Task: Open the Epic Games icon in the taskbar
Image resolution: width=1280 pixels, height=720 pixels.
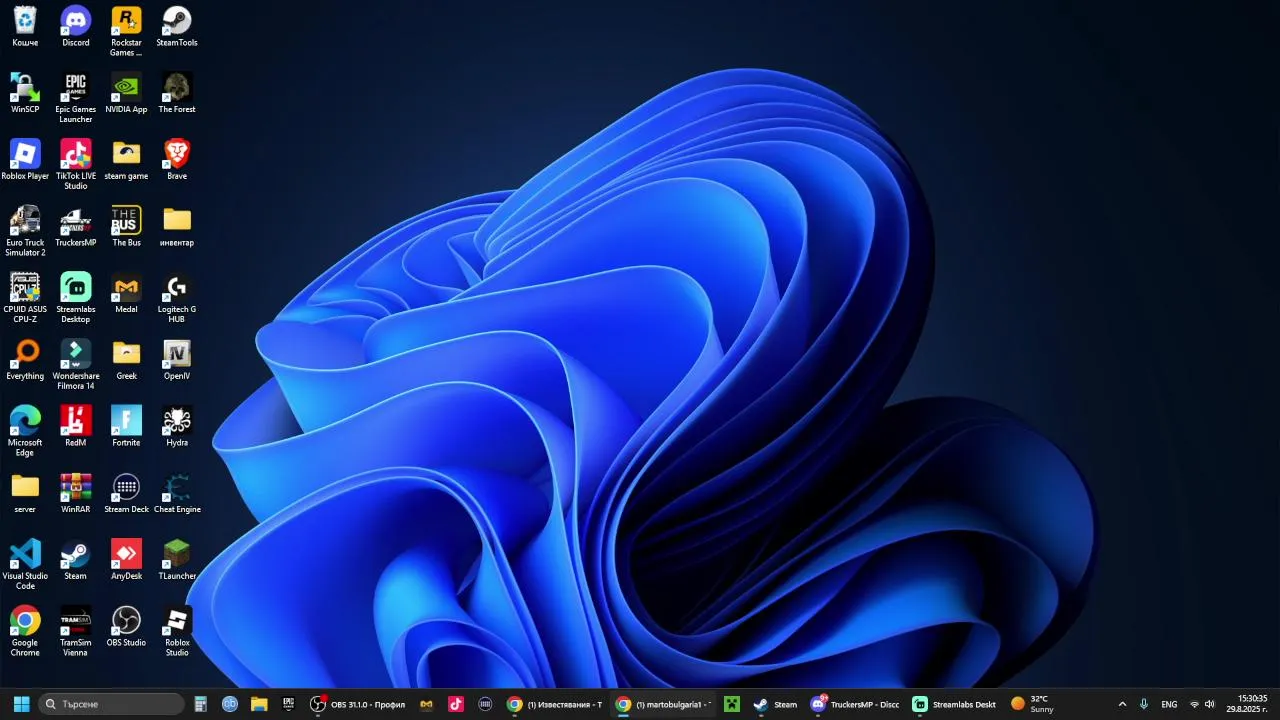Action: tap(288, 704)
